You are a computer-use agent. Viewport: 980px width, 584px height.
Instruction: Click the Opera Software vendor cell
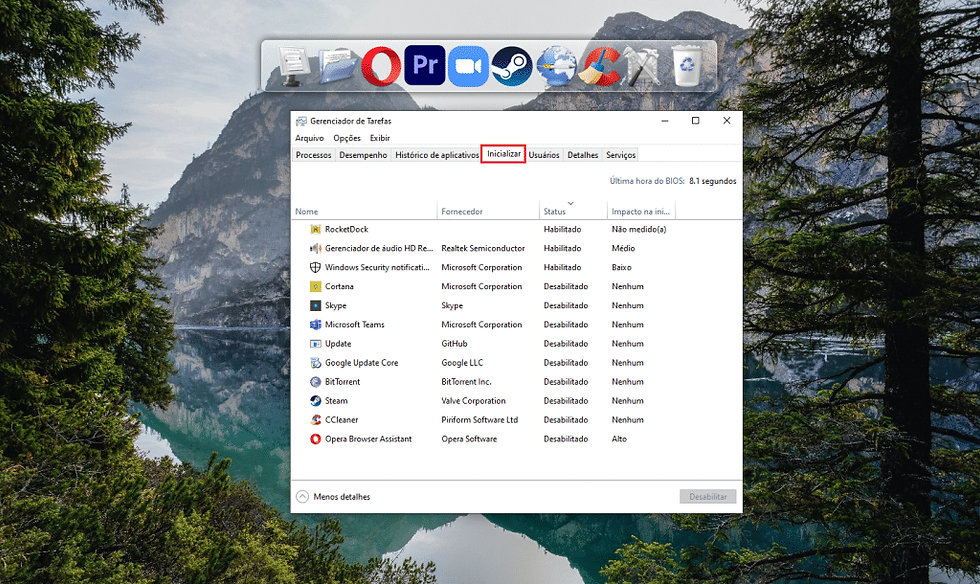[469, 439]
